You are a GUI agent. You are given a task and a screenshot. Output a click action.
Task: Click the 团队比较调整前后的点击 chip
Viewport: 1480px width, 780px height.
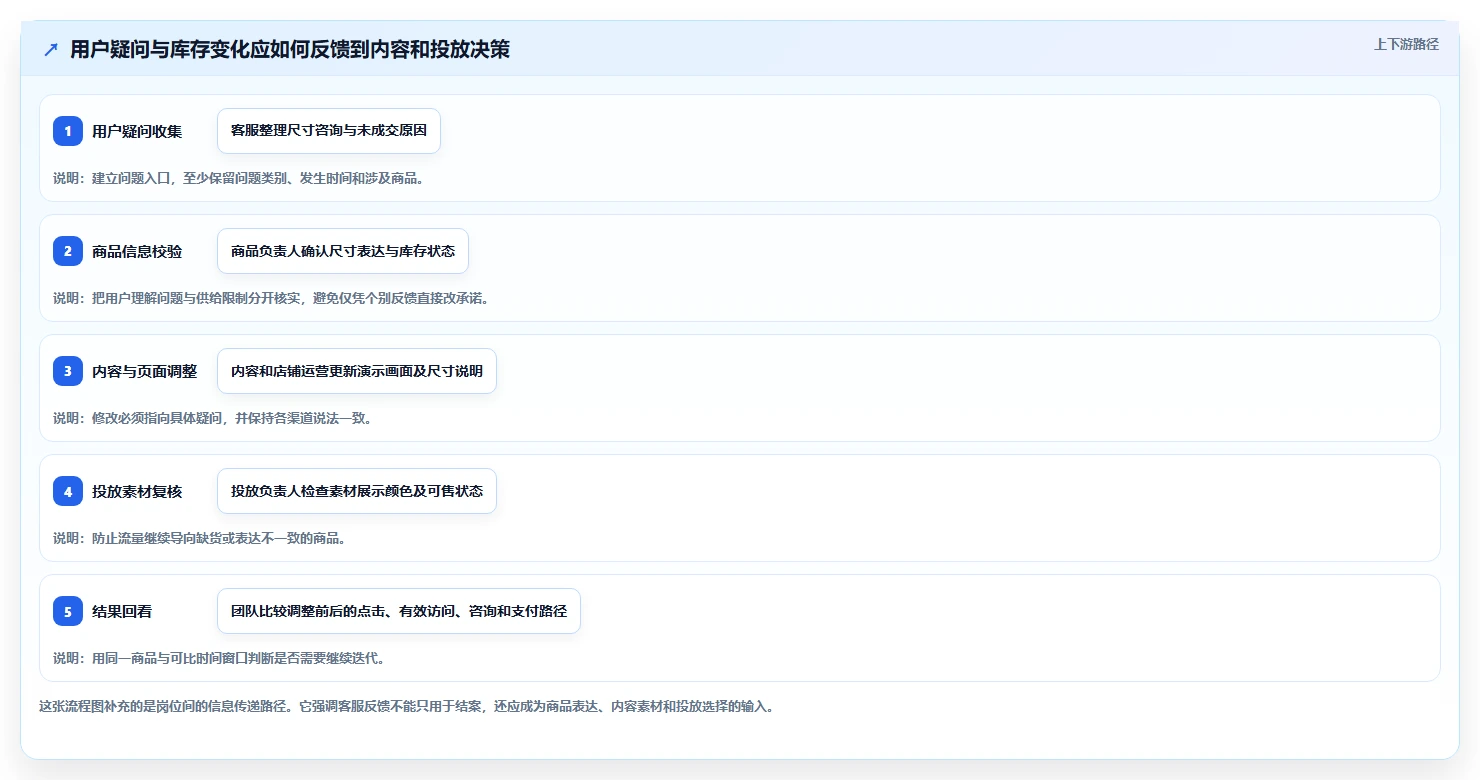click(x=399, y=611)
